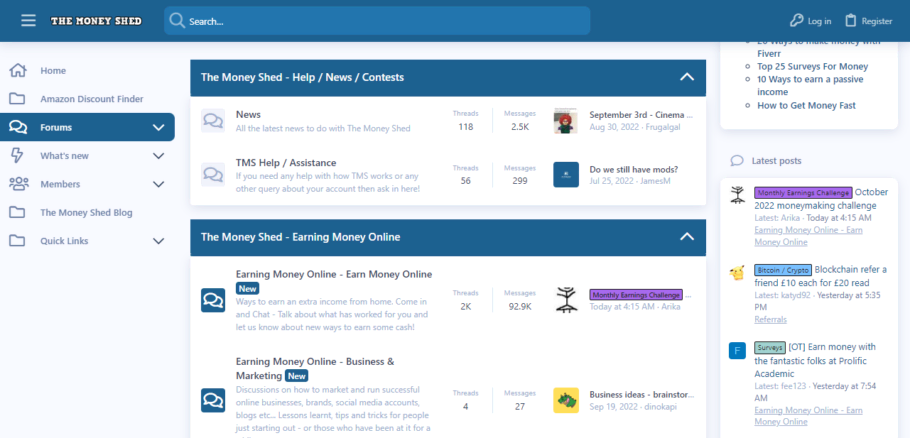910x438 pixels.
Task: Expand the Quick Links sidebar chevron
Action: point(158,241)
